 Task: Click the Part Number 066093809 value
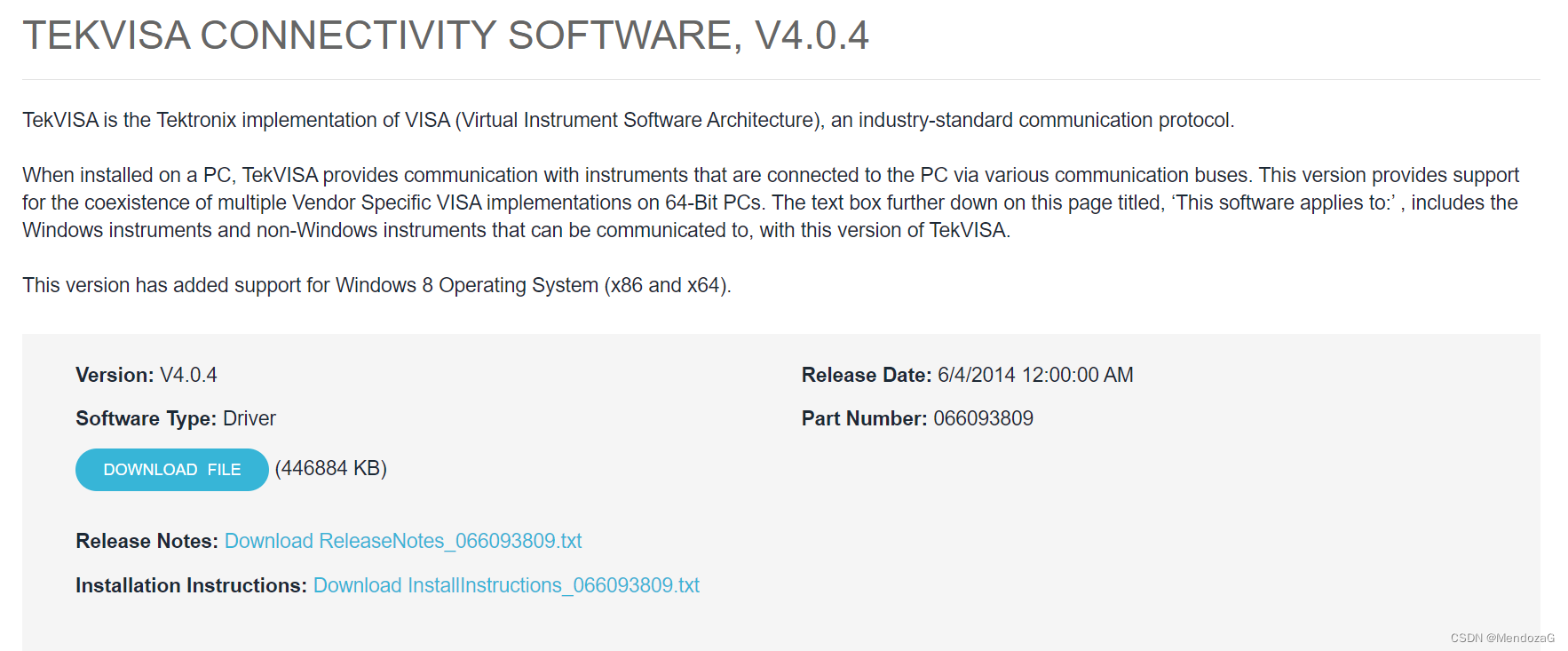[983, 418]
